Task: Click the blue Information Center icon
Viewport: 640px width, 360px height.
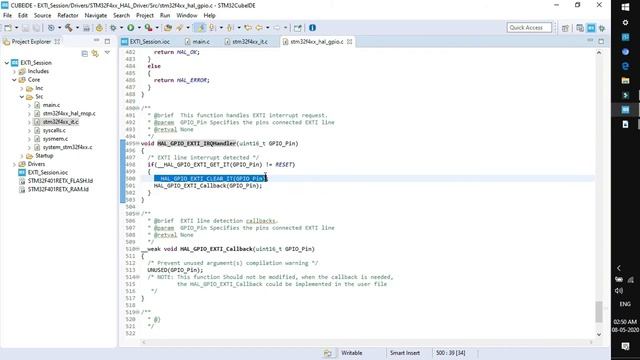Action: click(x=312, y=28)
